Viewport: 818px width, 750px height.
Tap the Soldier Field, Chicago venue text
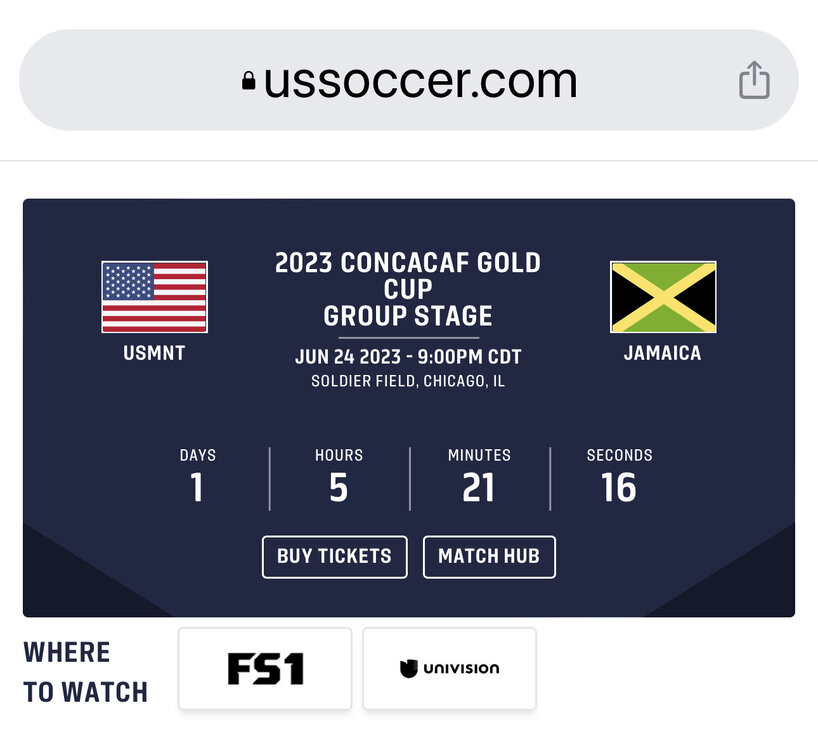(x=408, y=381)
